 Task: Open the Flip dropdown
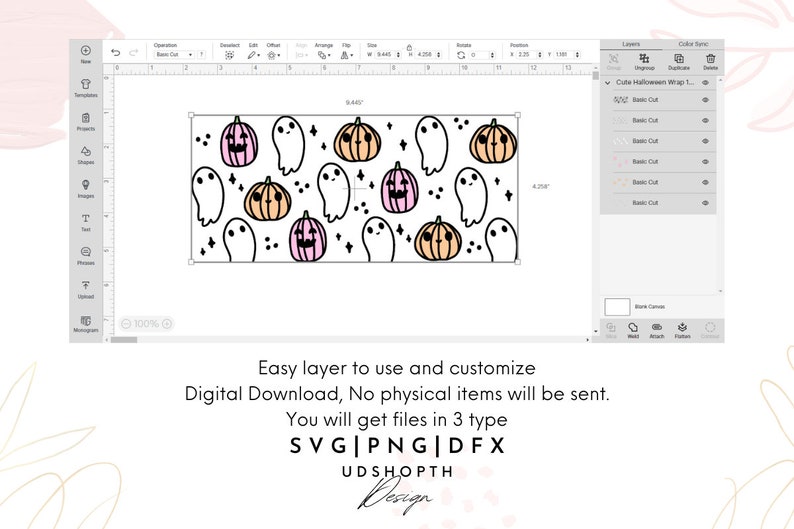coord(347,55)
